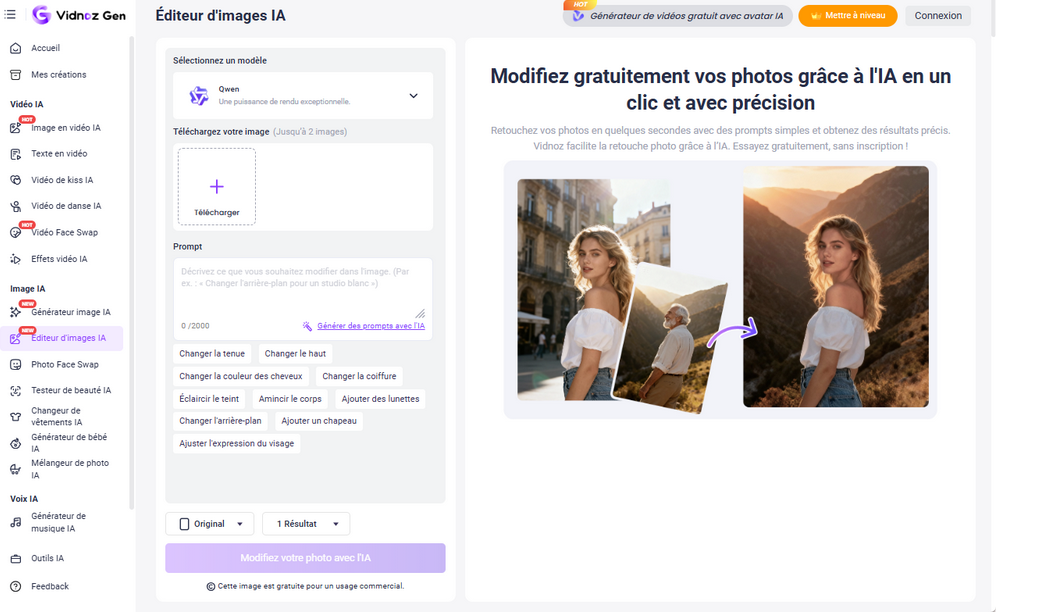Open Mes créations in the sidebar

click(x=59, y=75)
